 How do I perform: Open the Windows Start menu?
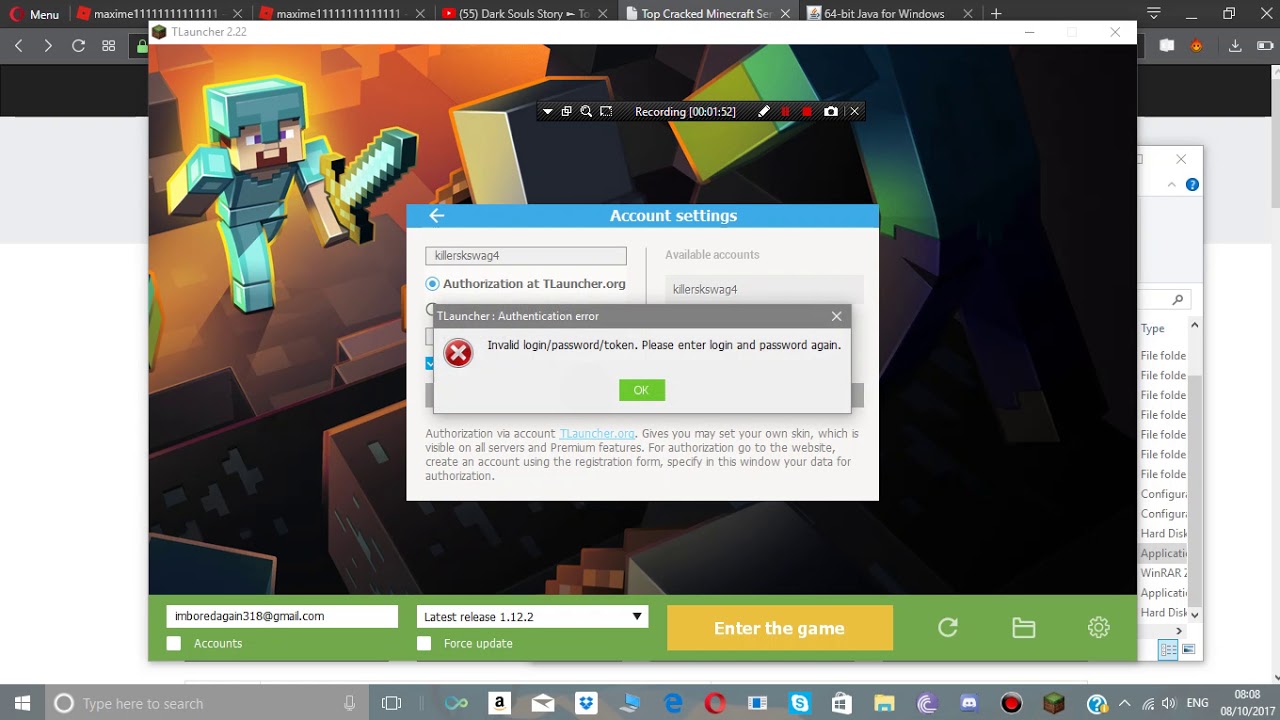22,703
